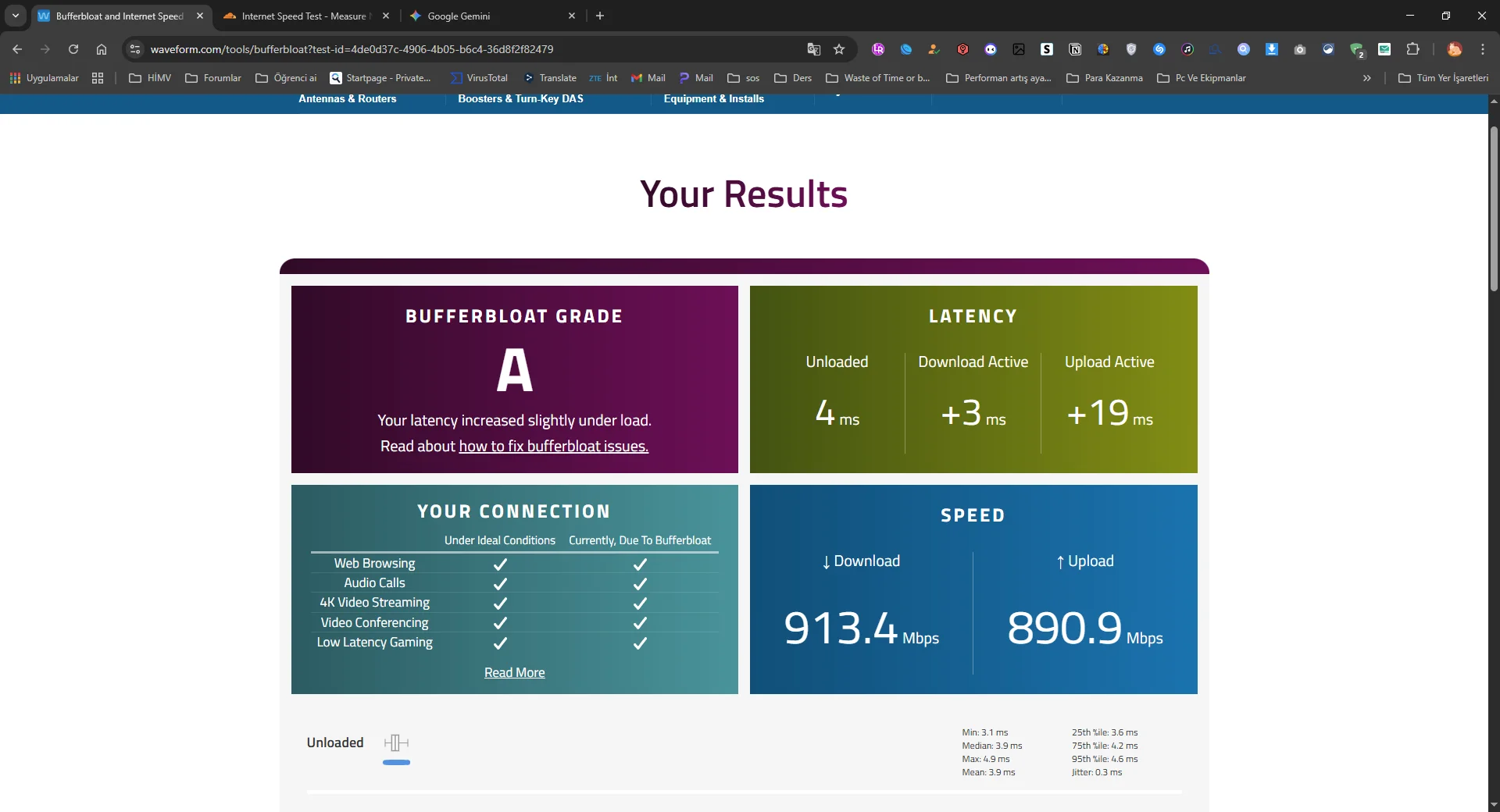1500x812 pixels.
Task: Open the white S extension icon
Action: 1047,49
